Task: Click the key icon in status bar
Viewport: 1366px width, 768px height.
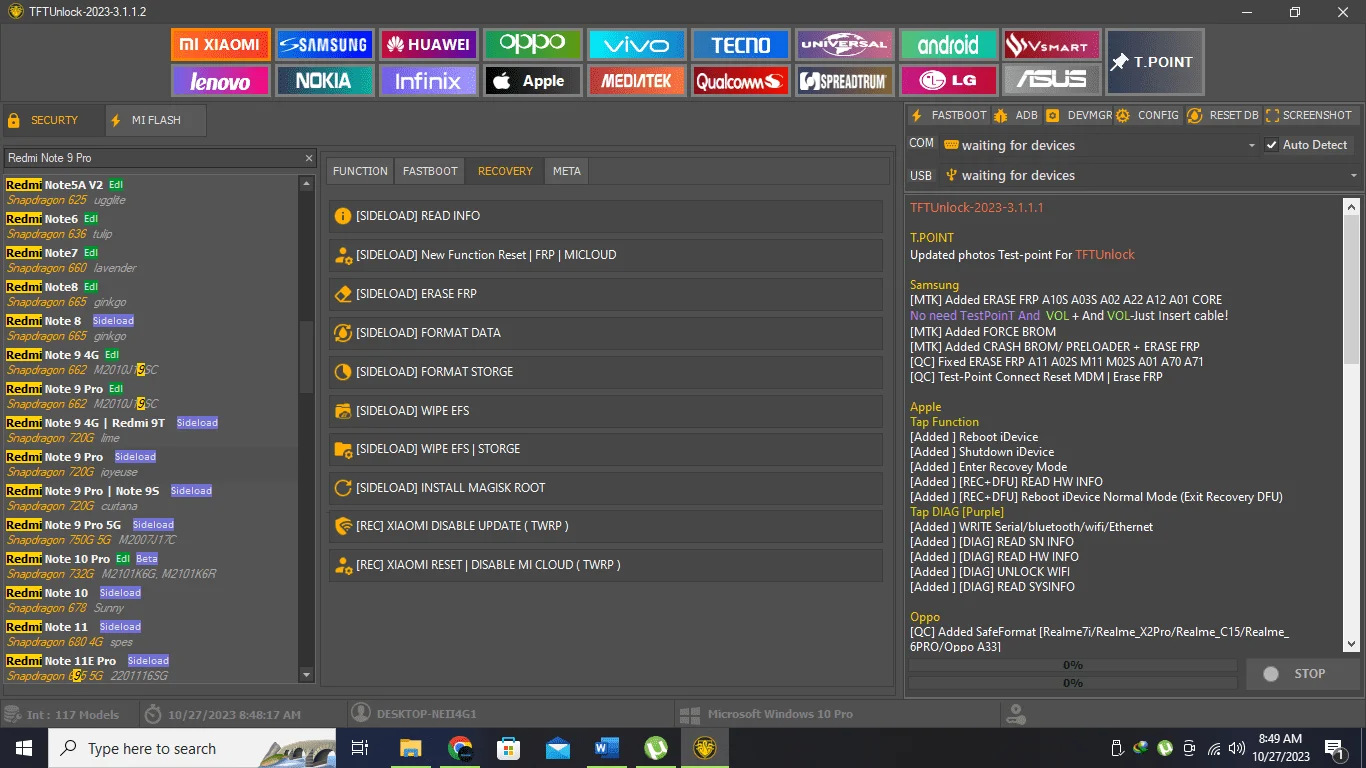Action: click(1016, 715)
